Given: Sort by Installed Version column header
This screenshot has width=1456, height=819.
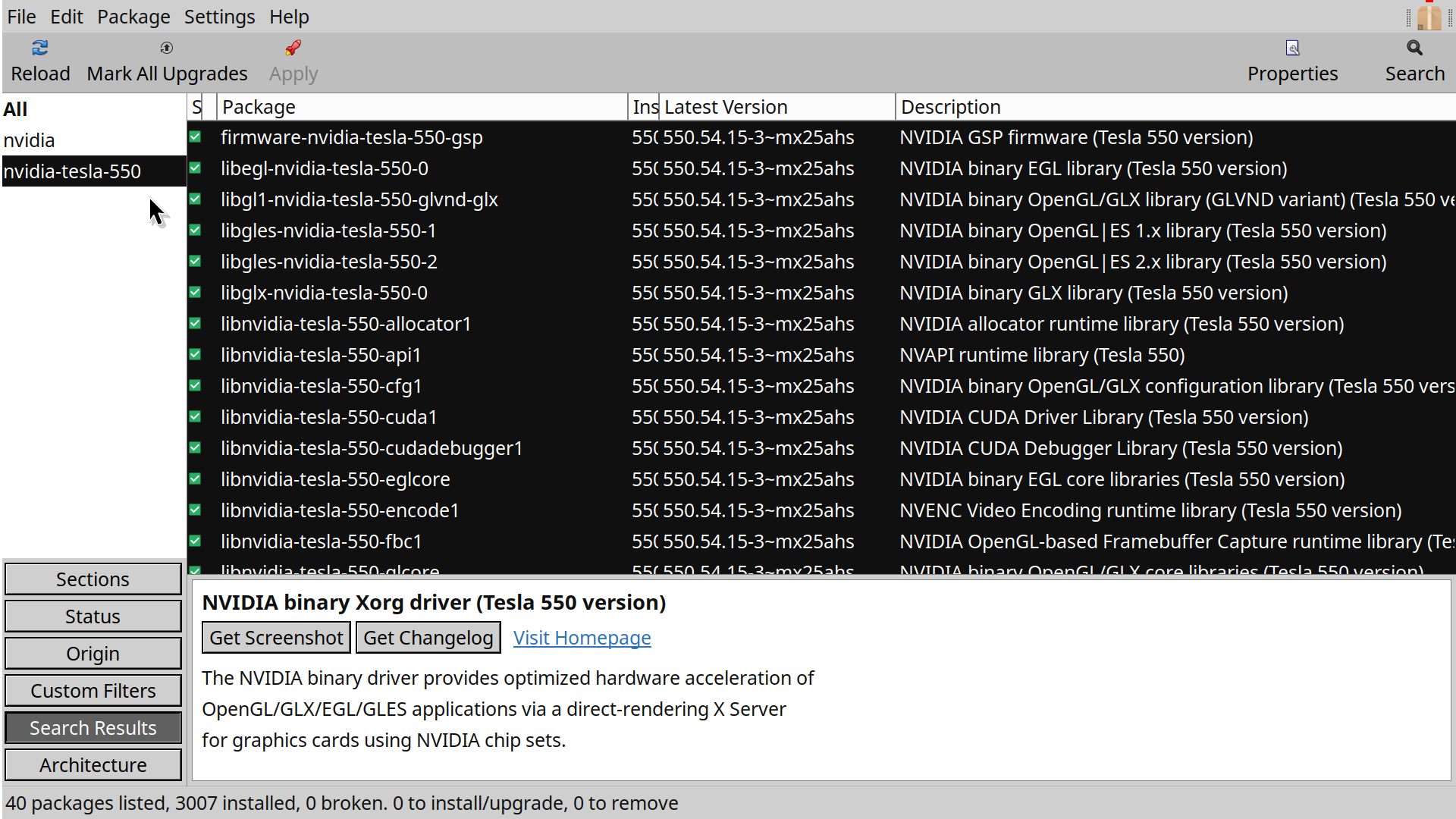Looking at the screenshot, I should pos(644,107).
